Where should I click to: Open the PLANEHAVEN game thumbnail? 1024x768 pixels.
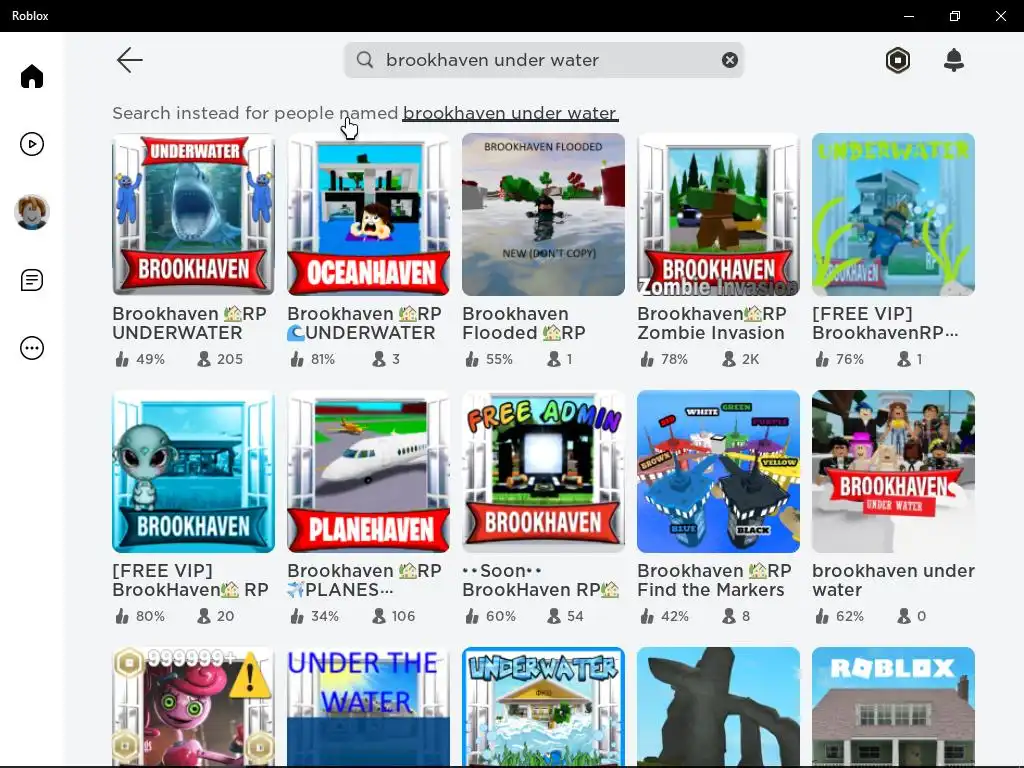coord(368,472)
